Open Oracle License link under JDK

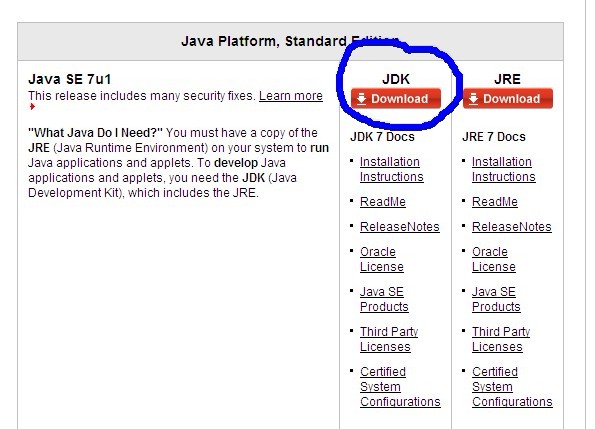[381, 259]
